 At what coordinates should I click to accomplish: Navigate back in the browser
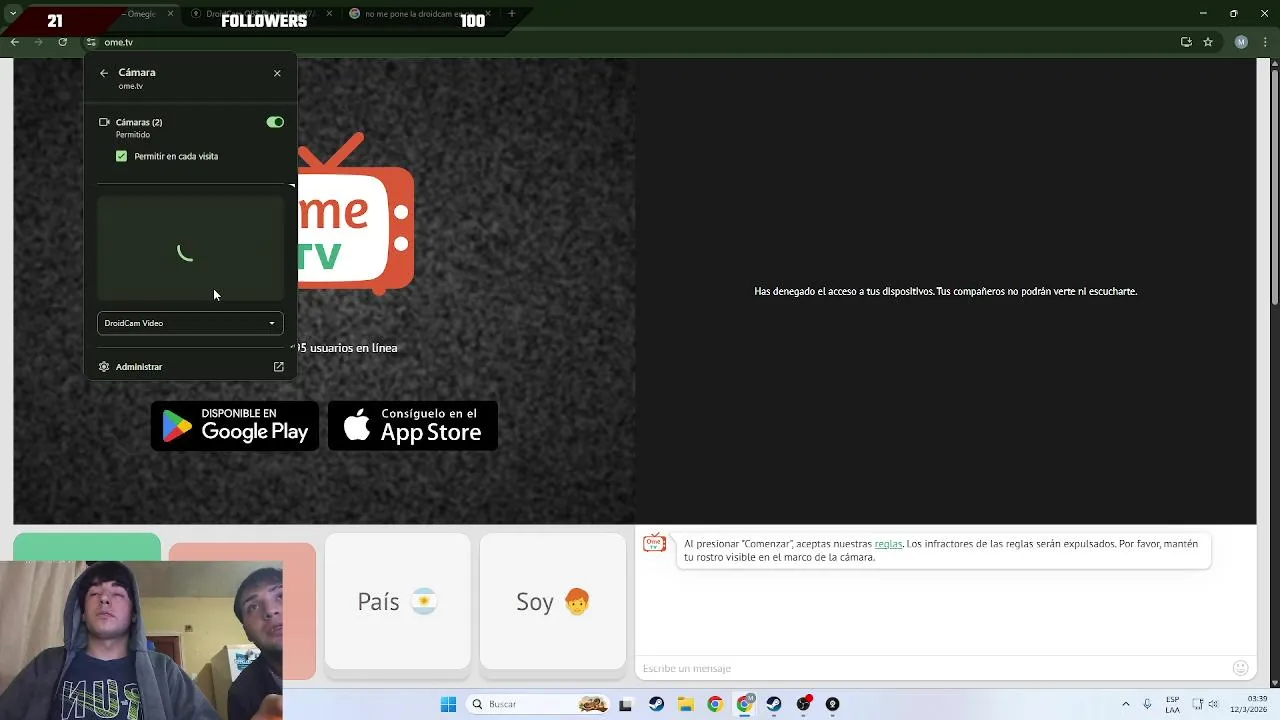pos(14,42)
